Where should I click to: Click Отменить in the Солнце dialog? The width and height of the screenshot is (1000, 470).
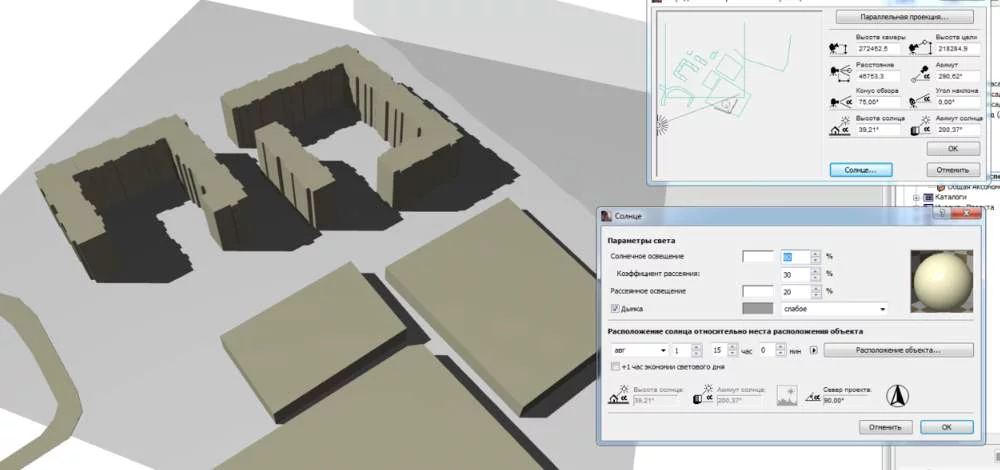click(x=884, y=427)
